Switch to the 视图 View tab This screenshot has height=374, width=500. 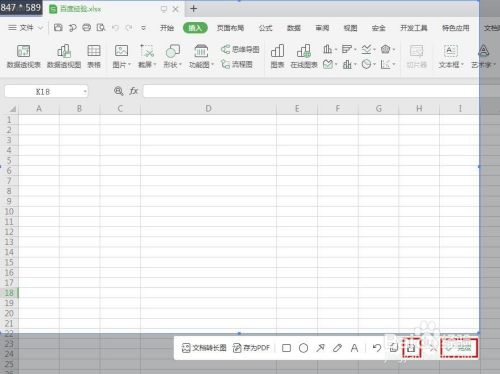point(350,28)
